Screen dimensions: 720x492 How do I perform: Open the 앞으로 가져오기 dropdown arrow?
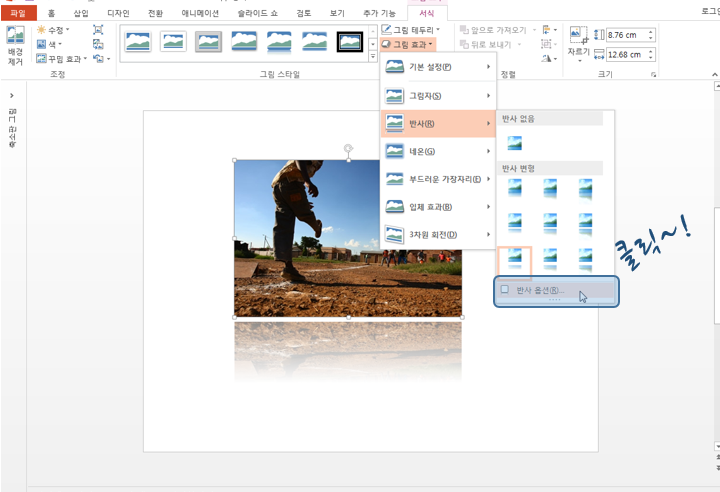pos(534,30)
